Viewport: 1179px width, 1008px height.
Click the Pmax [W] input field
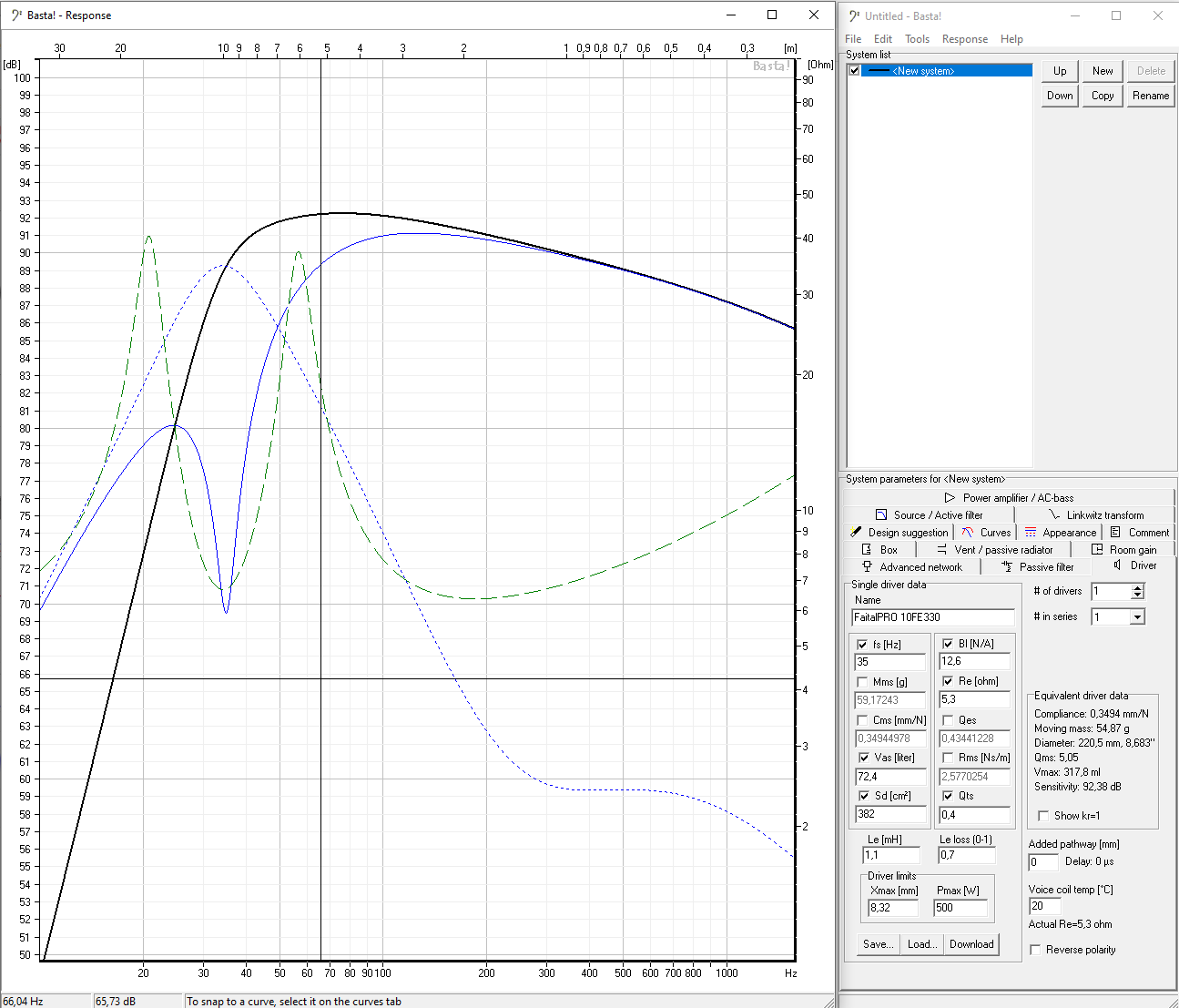(x=960, y=908)
